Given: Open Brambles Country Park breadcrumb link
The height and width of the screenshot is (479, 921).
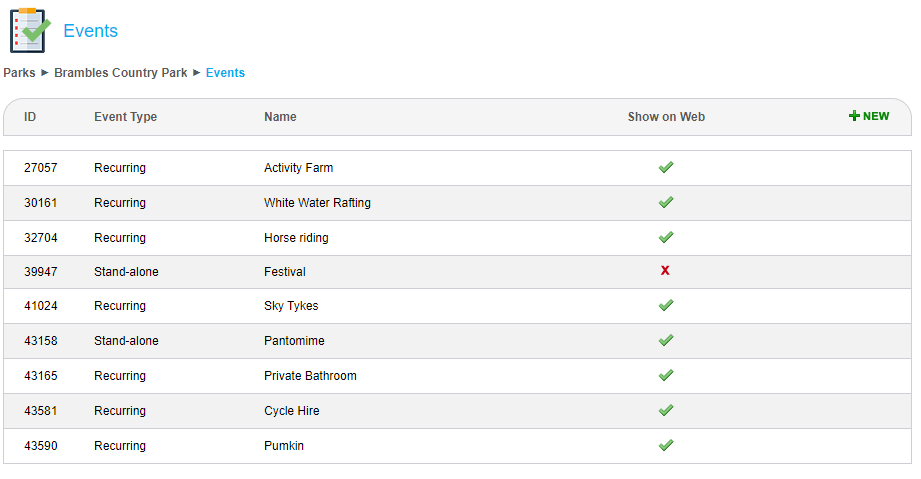Looking at the screenshot, I should tap(121, 73).
